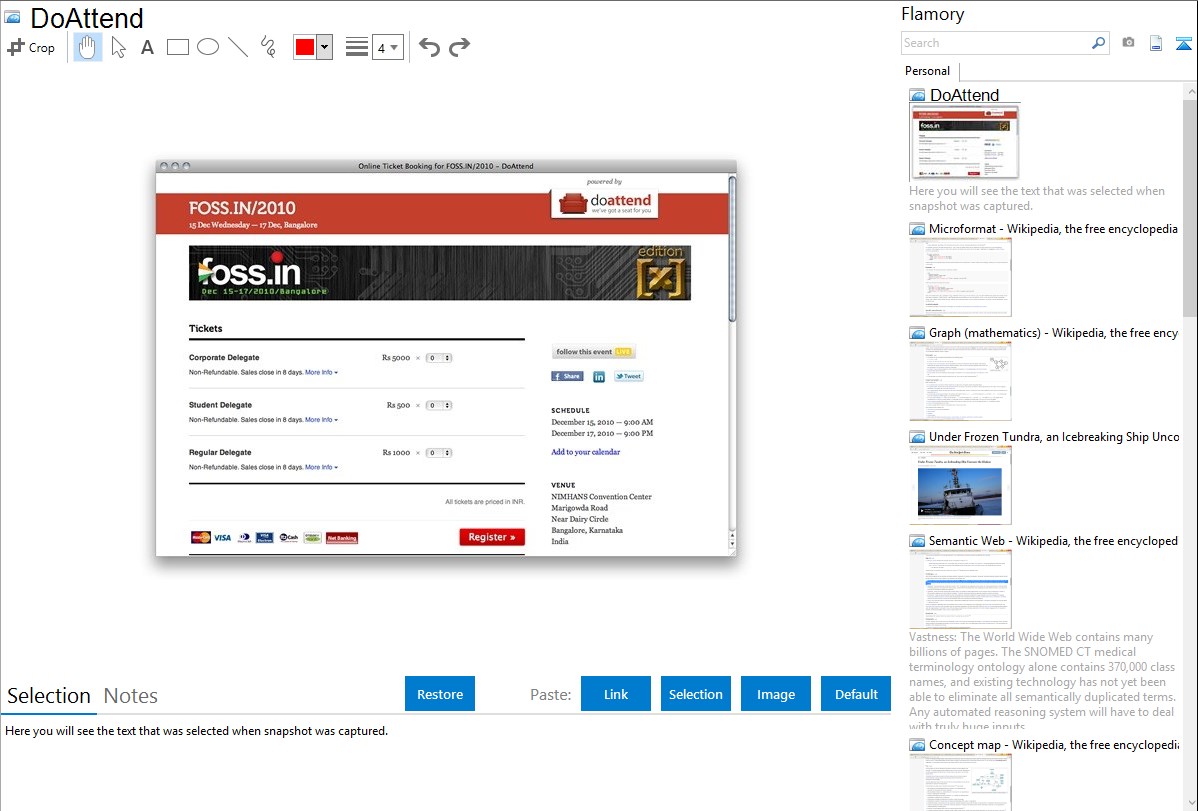This screenshot has height=811, width=1198.
Task: Click the Paste Default button
Action: tap(856, 694)
